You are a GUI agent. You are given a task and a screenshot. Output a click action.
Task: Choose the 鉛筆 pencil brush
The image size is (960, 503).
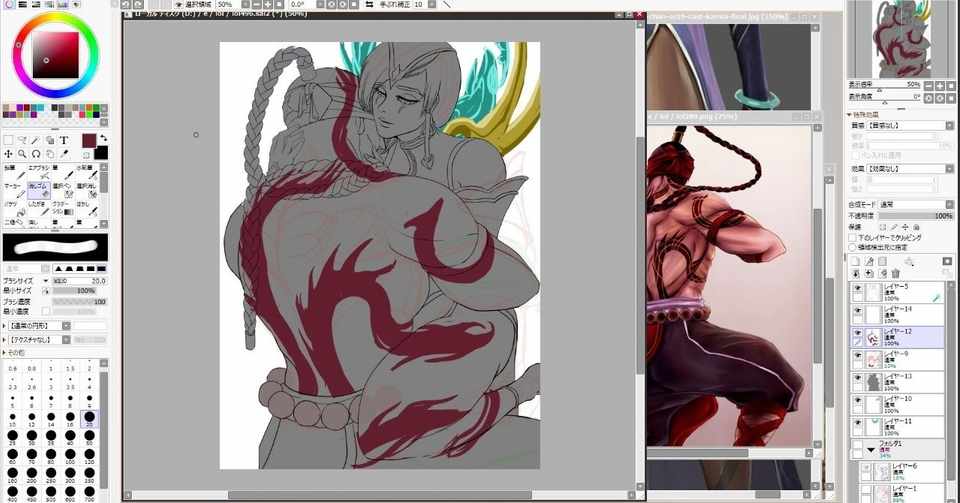[13, 173]
